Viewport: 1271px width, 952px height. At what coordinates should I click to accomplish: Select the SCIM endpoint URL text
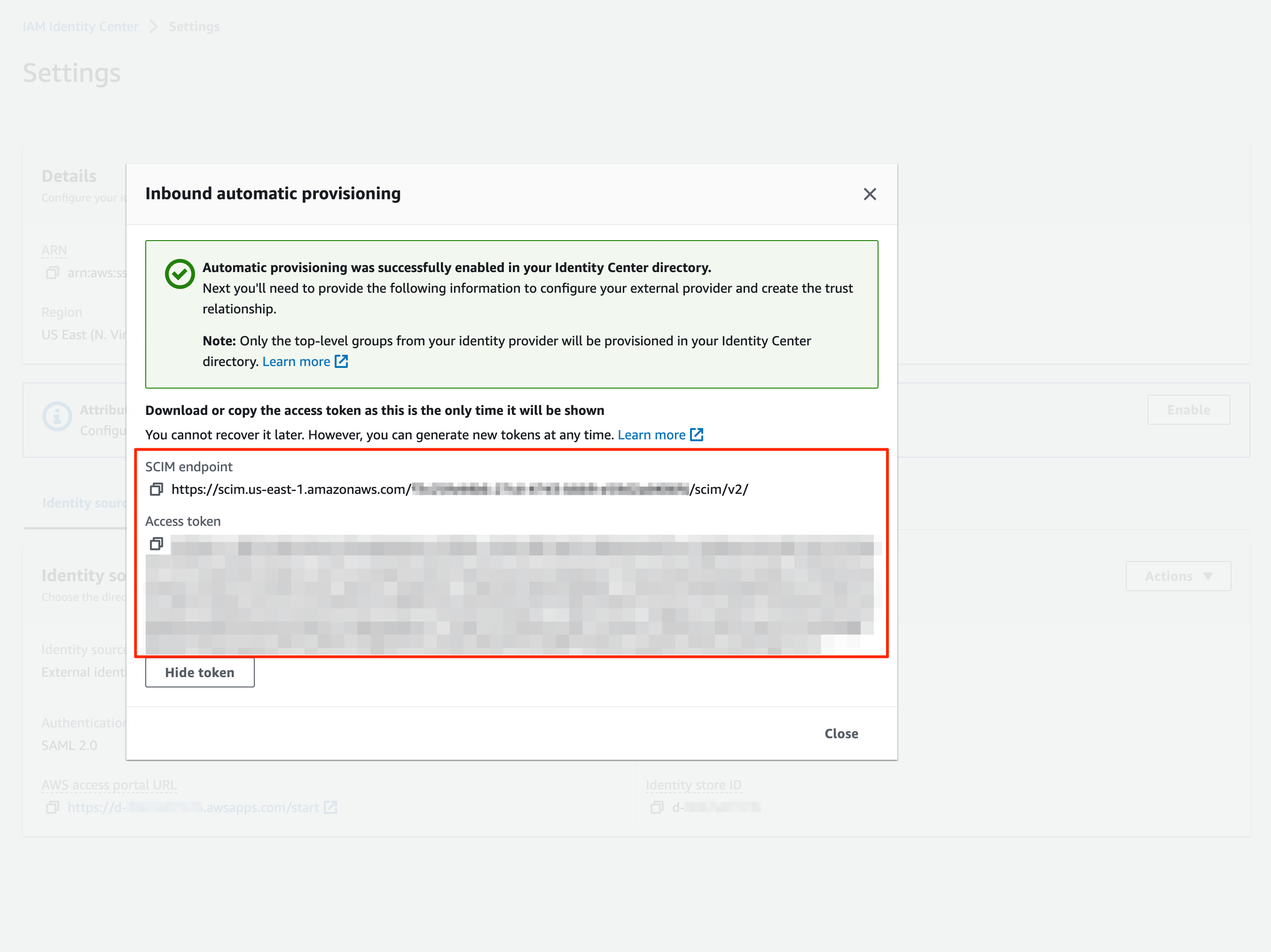click(460, 489)
